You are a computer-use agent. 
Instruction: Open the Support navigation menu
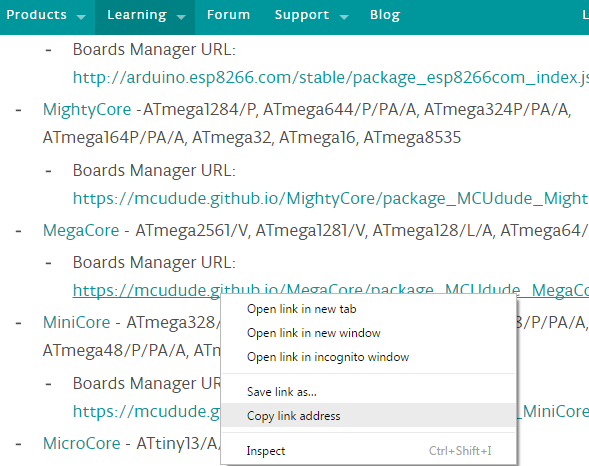tap(302, 15)
